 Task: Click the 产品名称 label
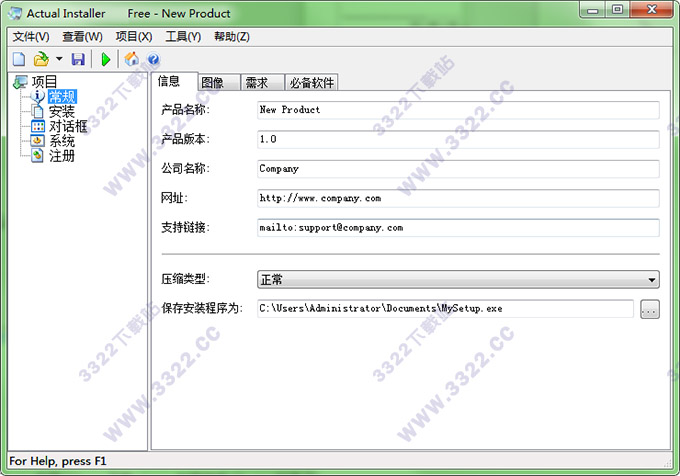(185, 110)
